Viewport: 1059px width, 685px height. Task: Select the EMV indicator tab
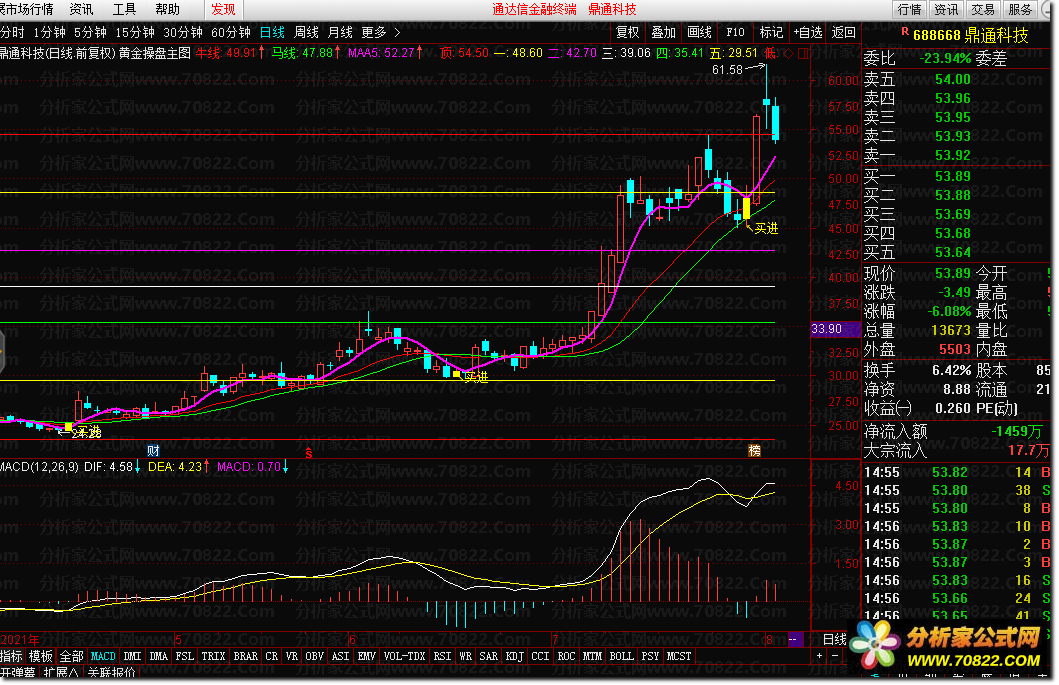pyautogui.click(x=366, y=656)
